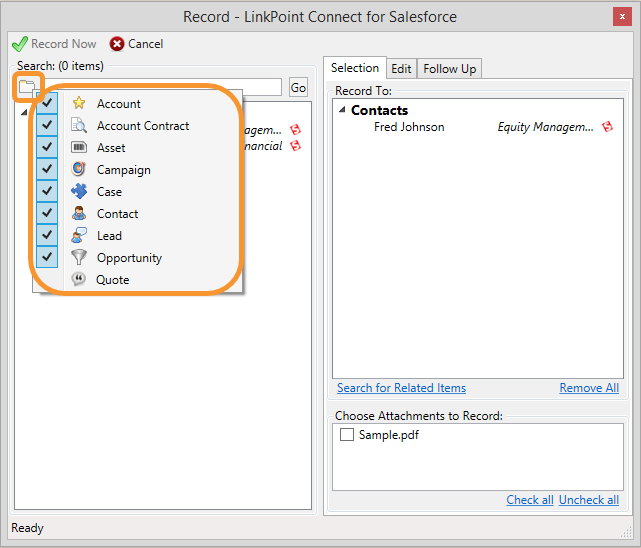Uncheck the Case object type
Screen dimensions: 641x548
[x=47, y=190]
